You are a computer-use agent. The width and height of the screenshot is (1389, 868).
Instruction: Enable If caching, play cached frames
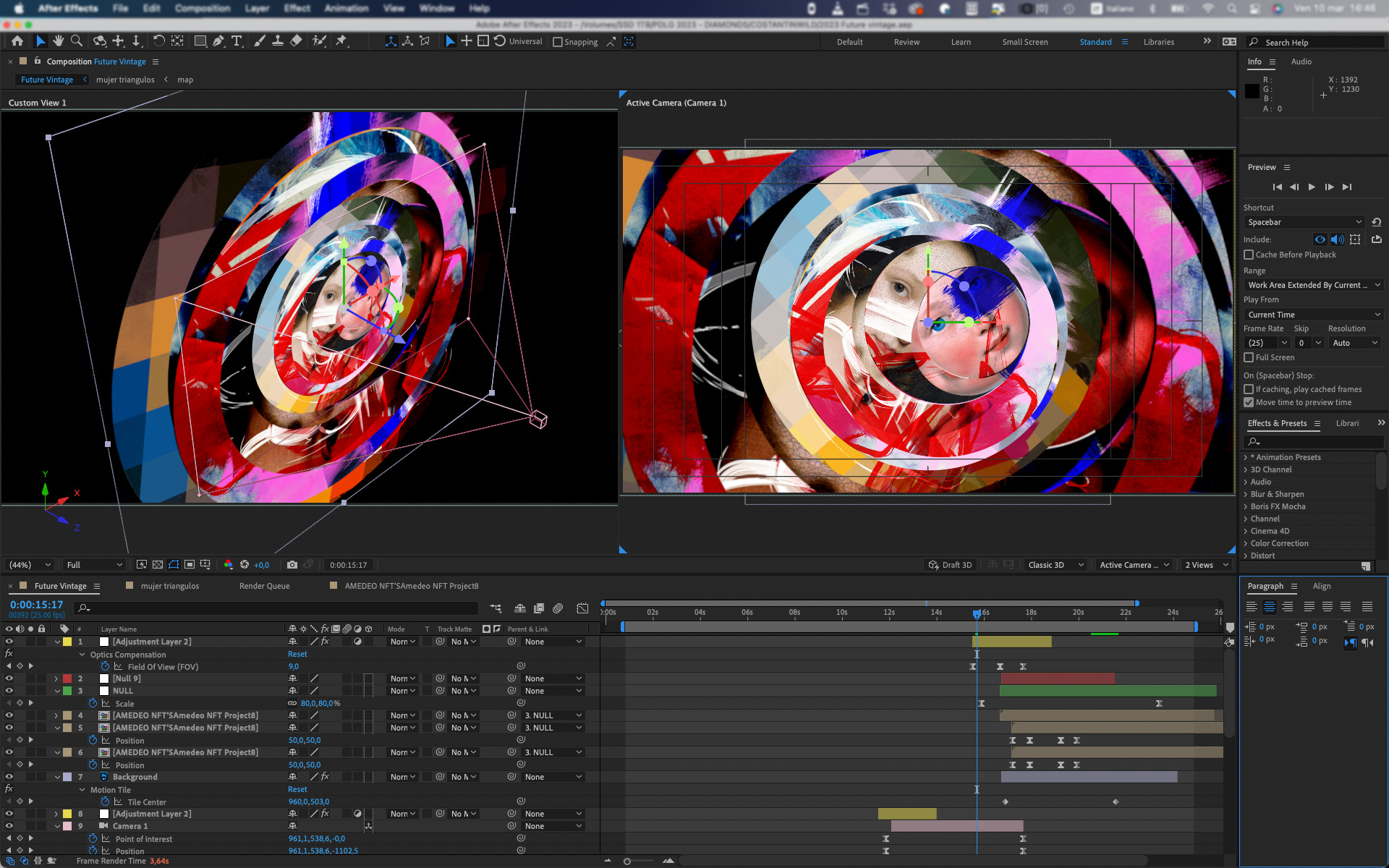(x=1249, y=389)
